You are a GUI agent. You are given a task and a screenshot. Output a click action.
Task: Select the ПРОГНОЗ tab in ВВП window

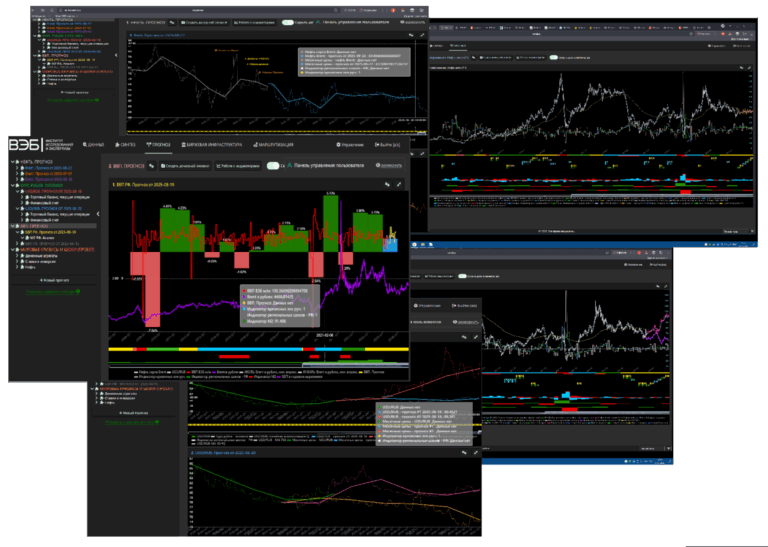click(x=158, y=145)
